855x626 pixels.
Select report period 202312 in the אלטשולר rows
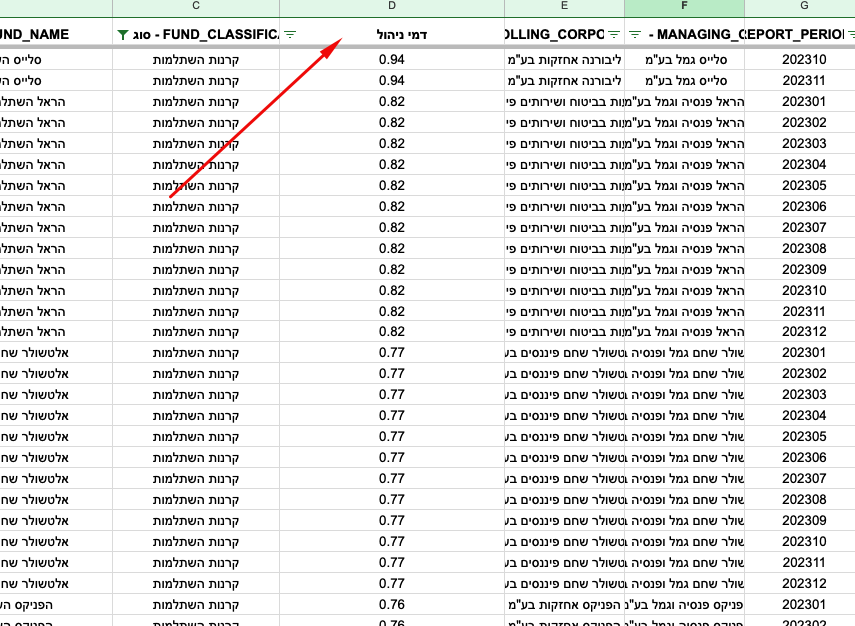coord(800,583)
